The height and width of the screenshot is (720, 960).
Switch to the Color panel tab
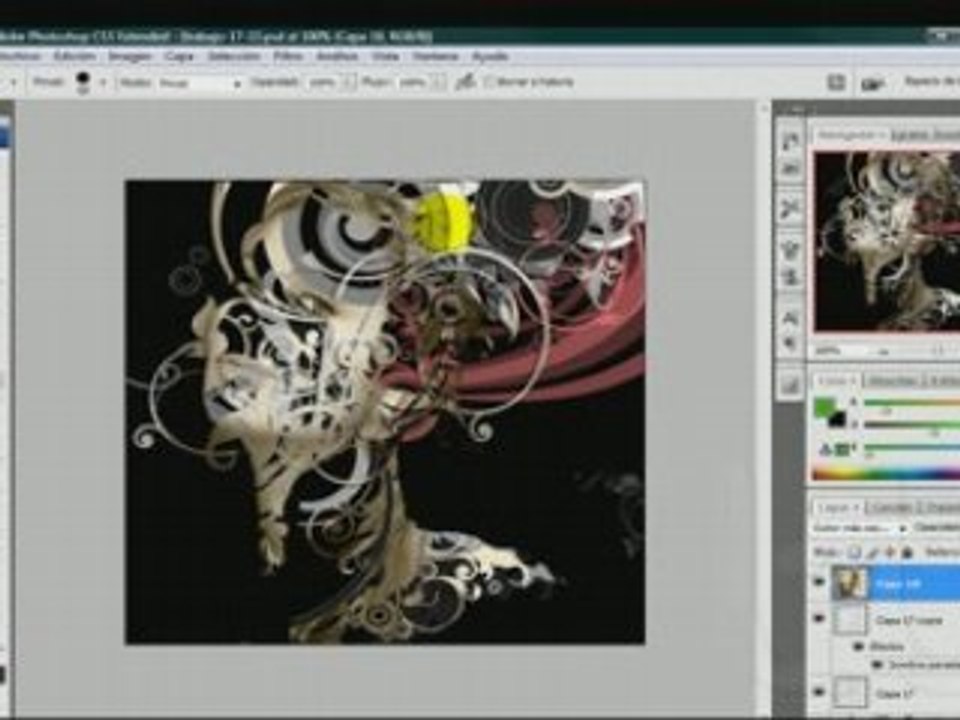click(x=836, y=381)
